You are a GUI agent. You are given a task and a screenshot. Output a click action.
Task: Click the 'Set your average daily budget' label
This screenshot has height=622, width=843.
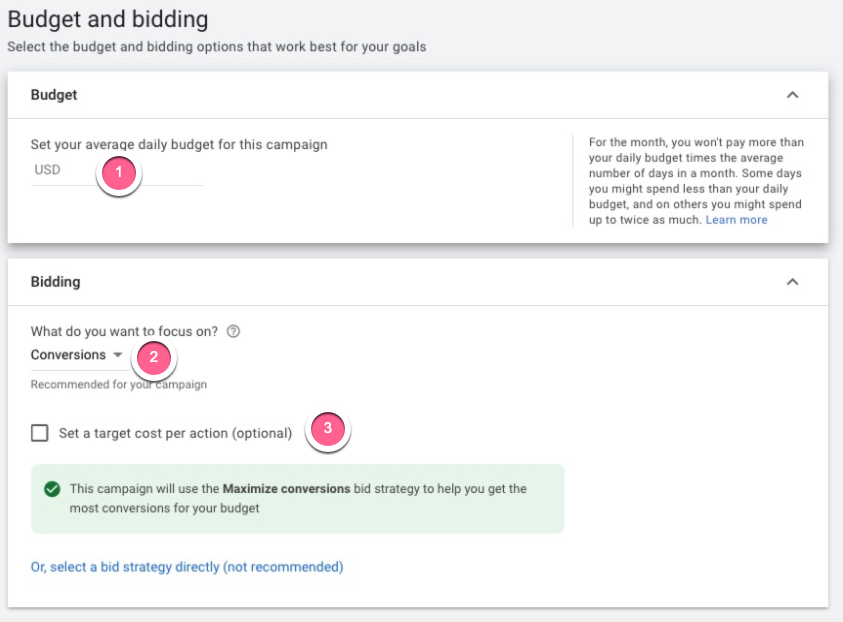(x=179, y=144)
